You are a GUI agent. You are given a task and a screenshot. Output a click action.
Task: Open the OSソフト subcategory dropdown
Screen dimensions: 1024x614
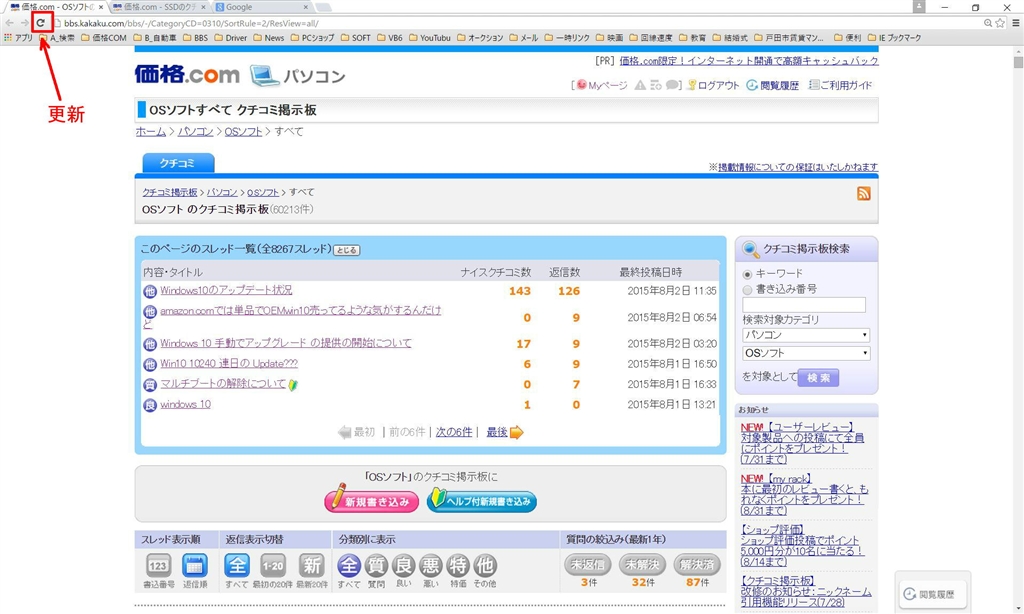tap(806, 353)
